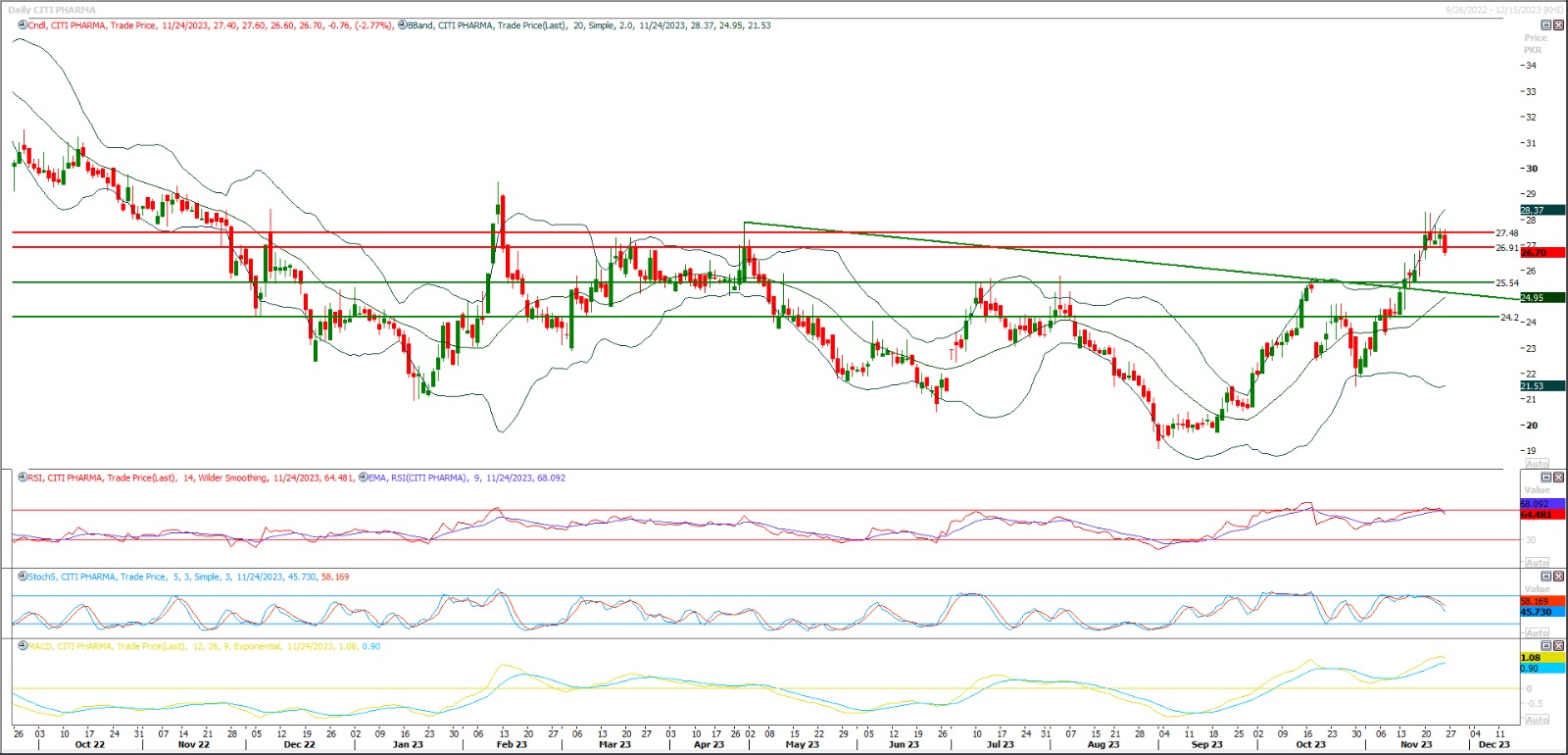The width and height of the screenshot is (1568, 755).
Task: Toggle Auto scaling on price axis
Action: [x=1537, y=463]
